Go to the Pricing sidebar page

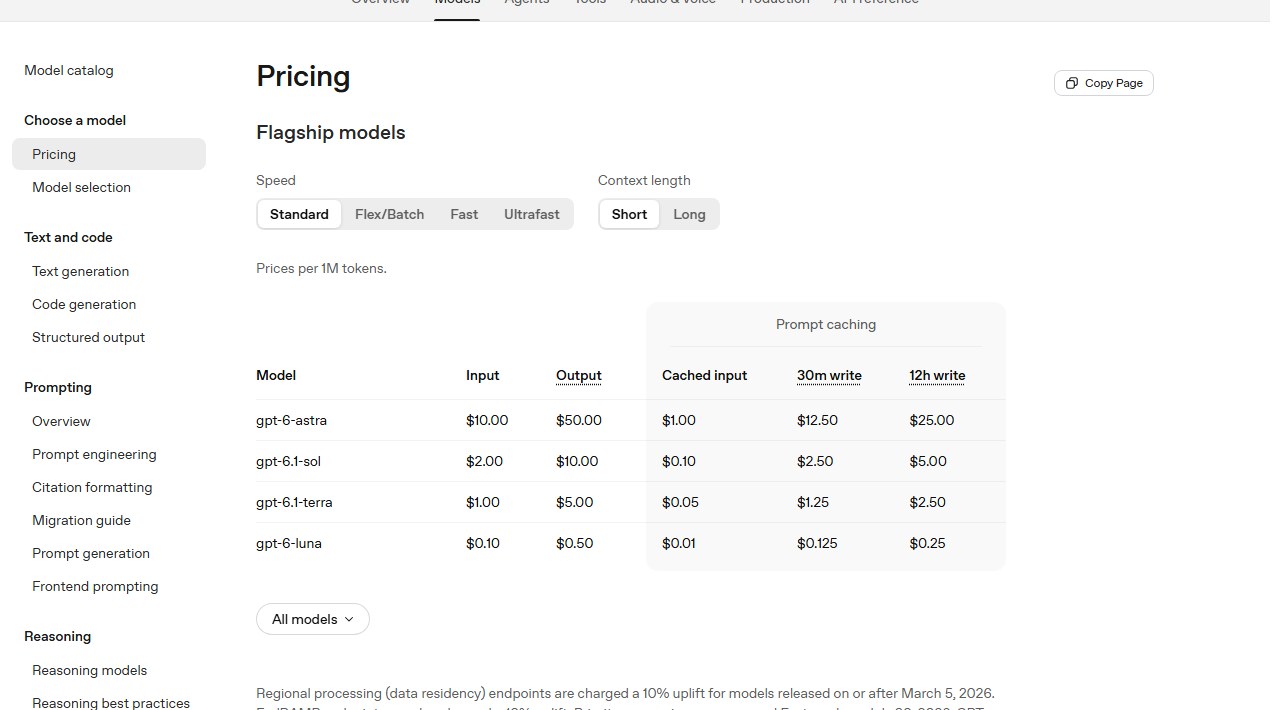(x=109, y=154)
